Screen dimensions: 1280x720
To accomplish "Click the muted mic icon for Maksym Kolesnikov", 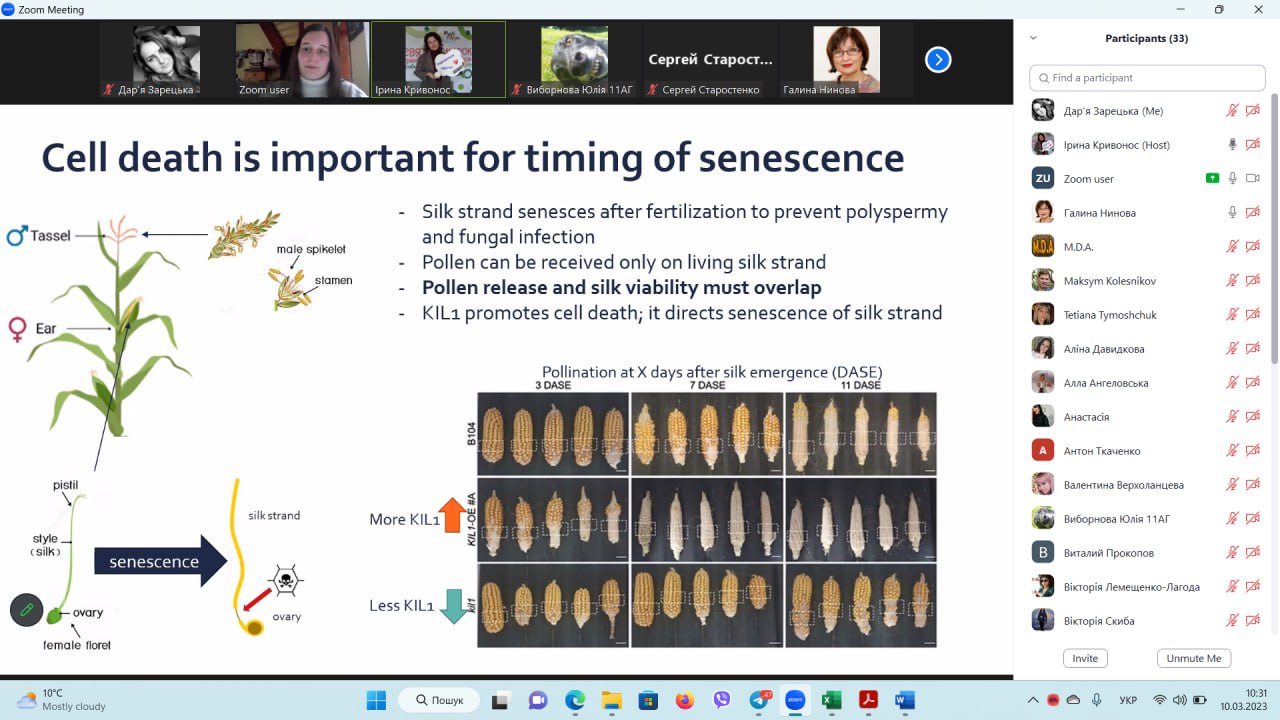I will 1232,281.
